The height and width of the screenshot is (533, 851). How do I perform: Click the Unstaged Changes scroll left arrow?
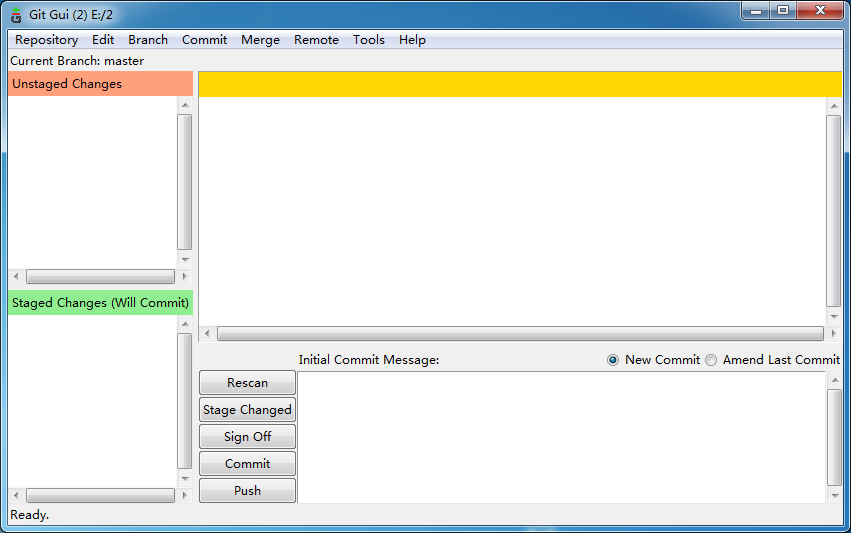(x=16, y=276)
